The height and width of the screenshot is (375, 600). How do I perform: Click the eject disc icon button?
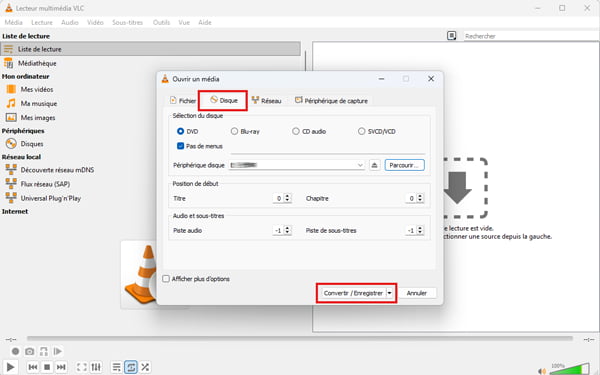point(375,165)
